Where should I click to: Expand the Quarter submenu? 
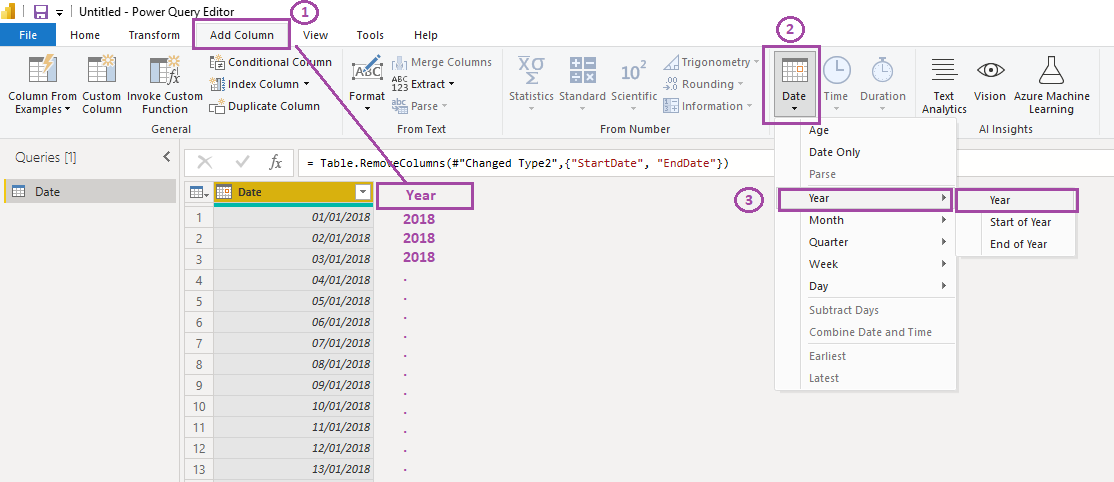point(878,242)
